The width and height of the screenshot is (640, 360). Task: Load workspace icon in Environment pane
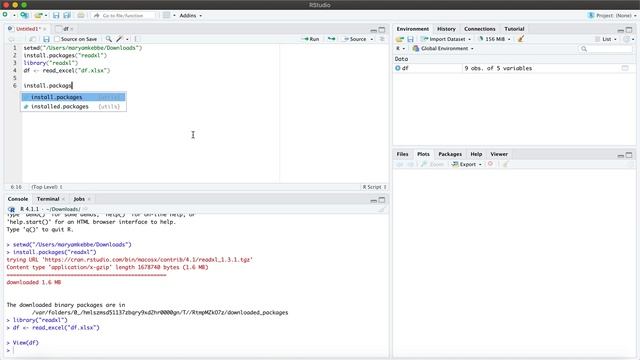point(400,39)
